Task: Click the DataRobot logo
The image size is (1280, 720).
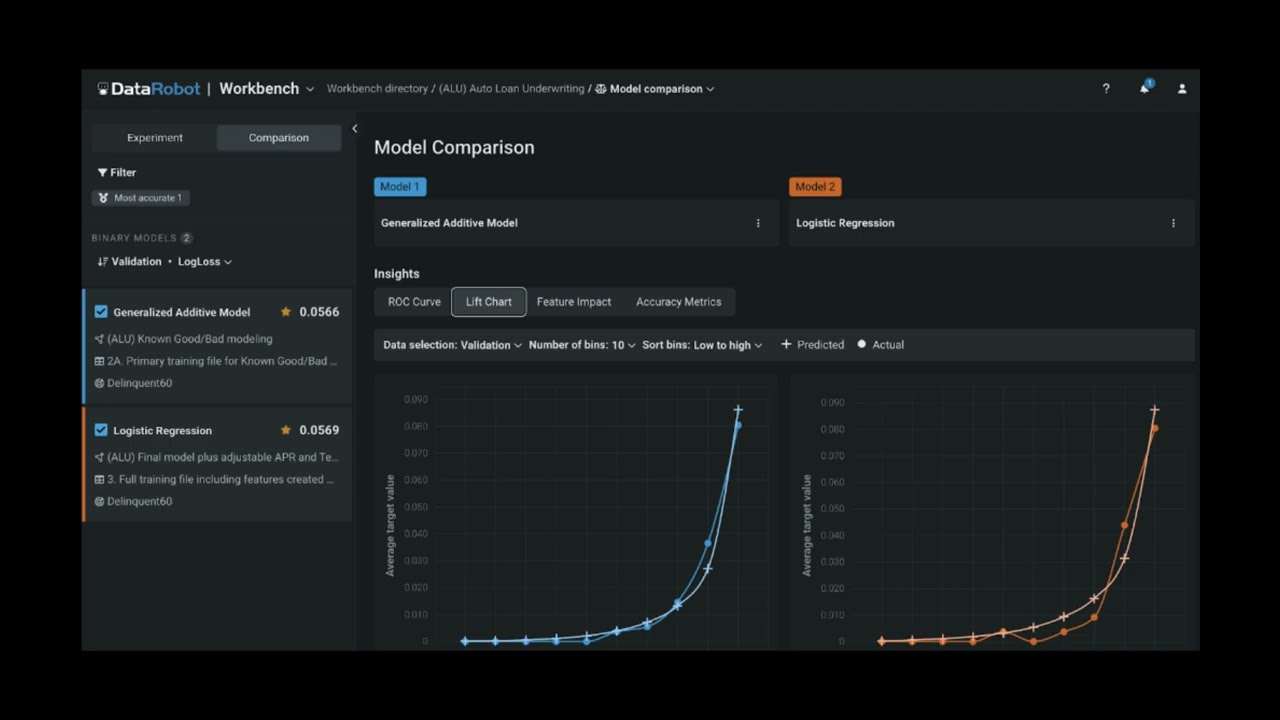Action: [x=149, y=89]
